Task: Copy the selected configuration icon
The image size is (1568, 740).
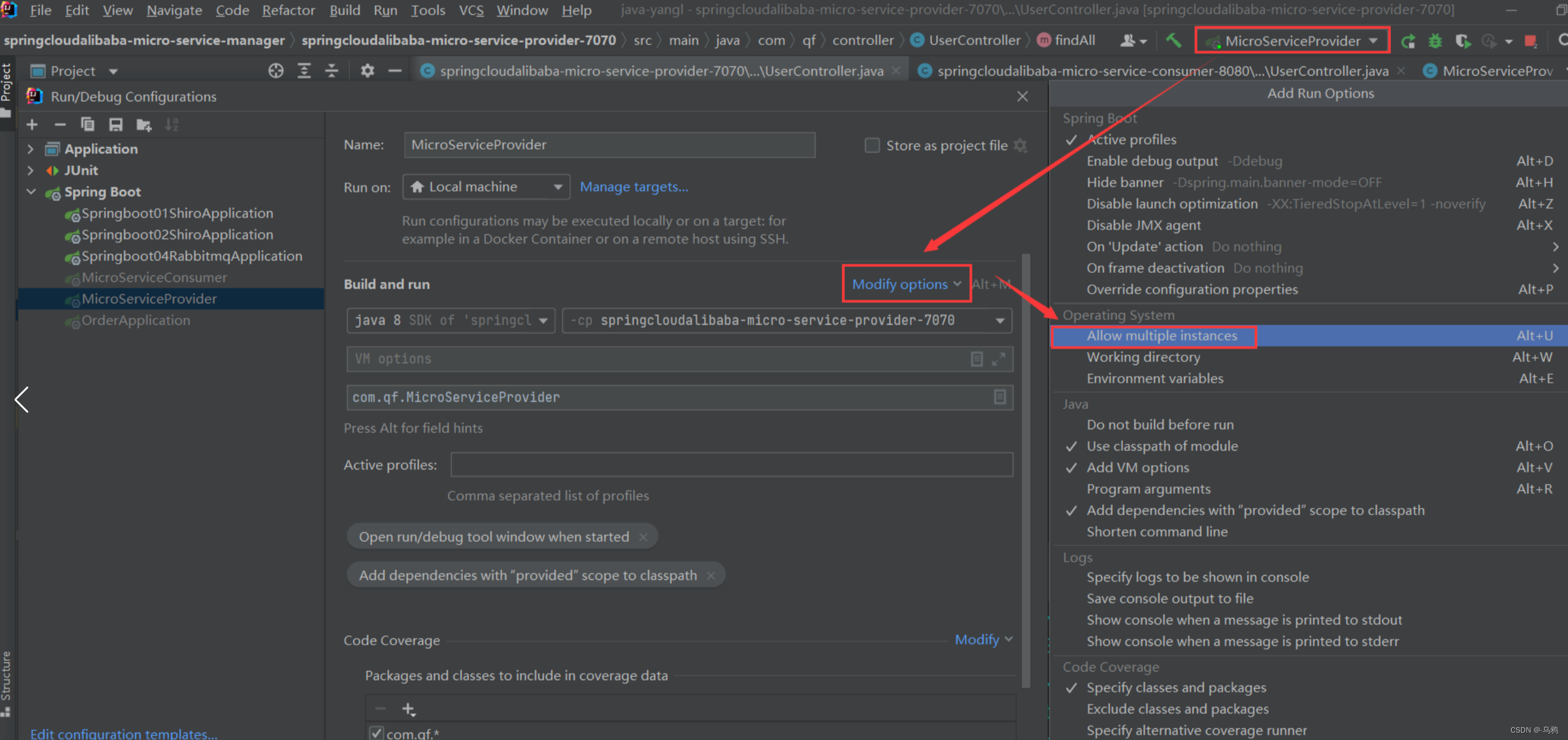Action: coord(87,125)
